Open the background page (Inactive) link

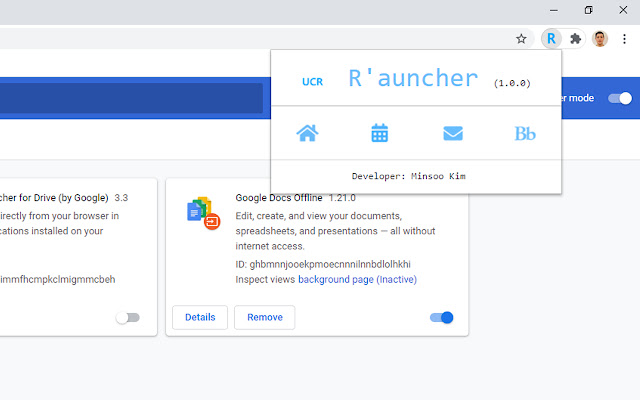(x=357, y=280)
